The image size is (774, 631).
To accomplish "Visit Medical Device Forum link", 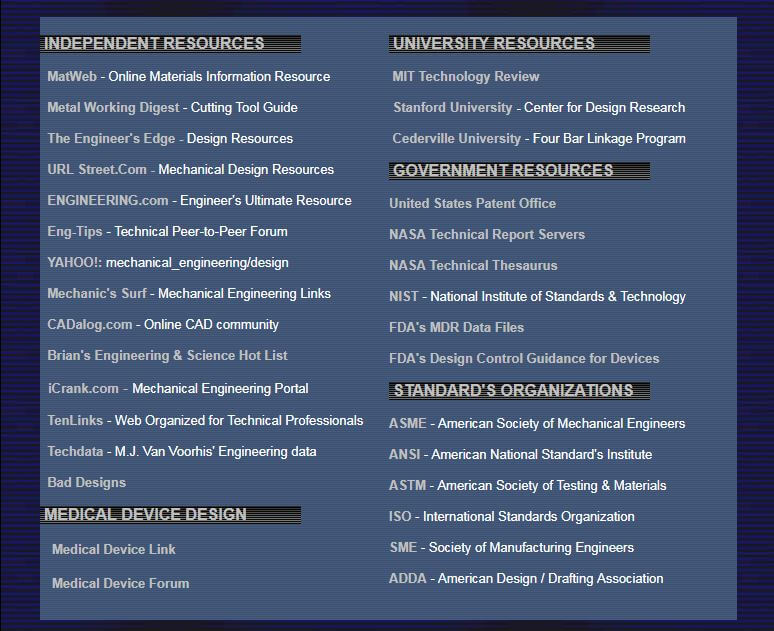I will coord(121,584).
